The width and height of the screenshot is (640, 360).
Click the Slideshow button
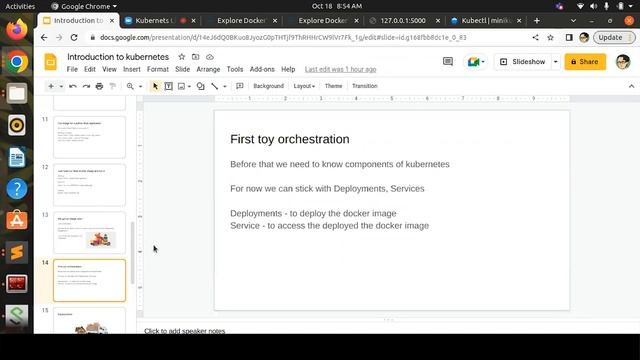[x=522, y=62]
